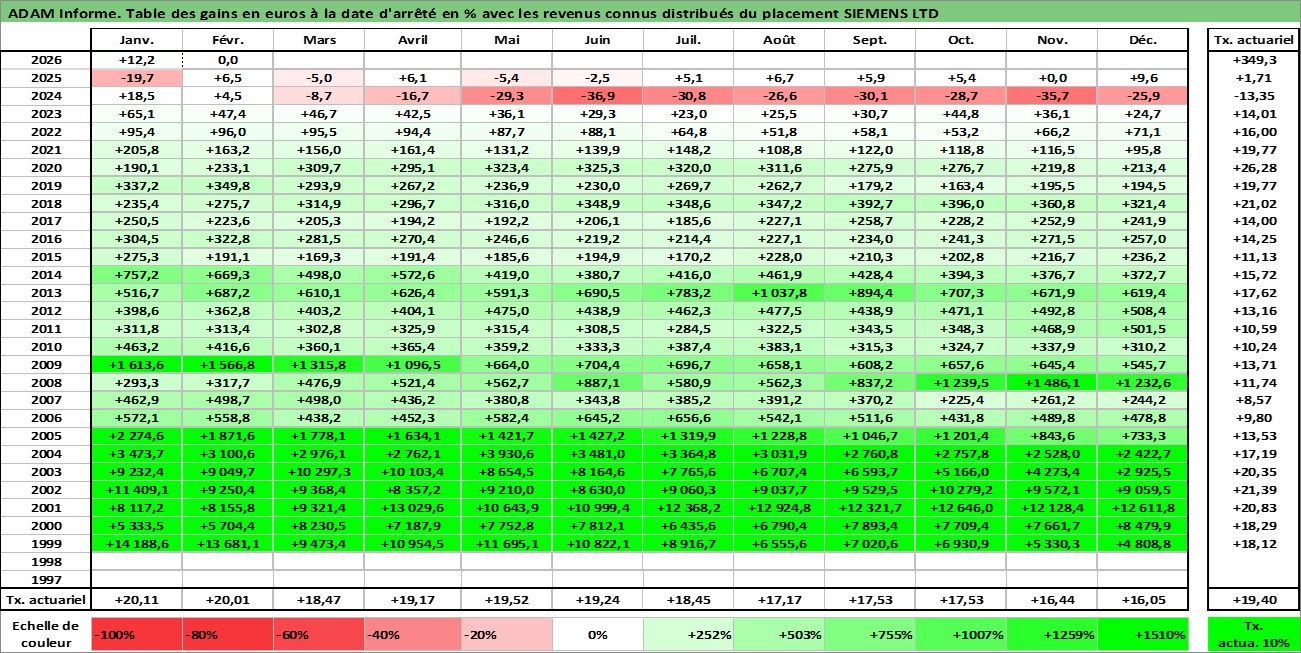Viewport: 1301px width, 653px height.
Task: Click the 1997 year row label
Action: (x=45, y=579)
